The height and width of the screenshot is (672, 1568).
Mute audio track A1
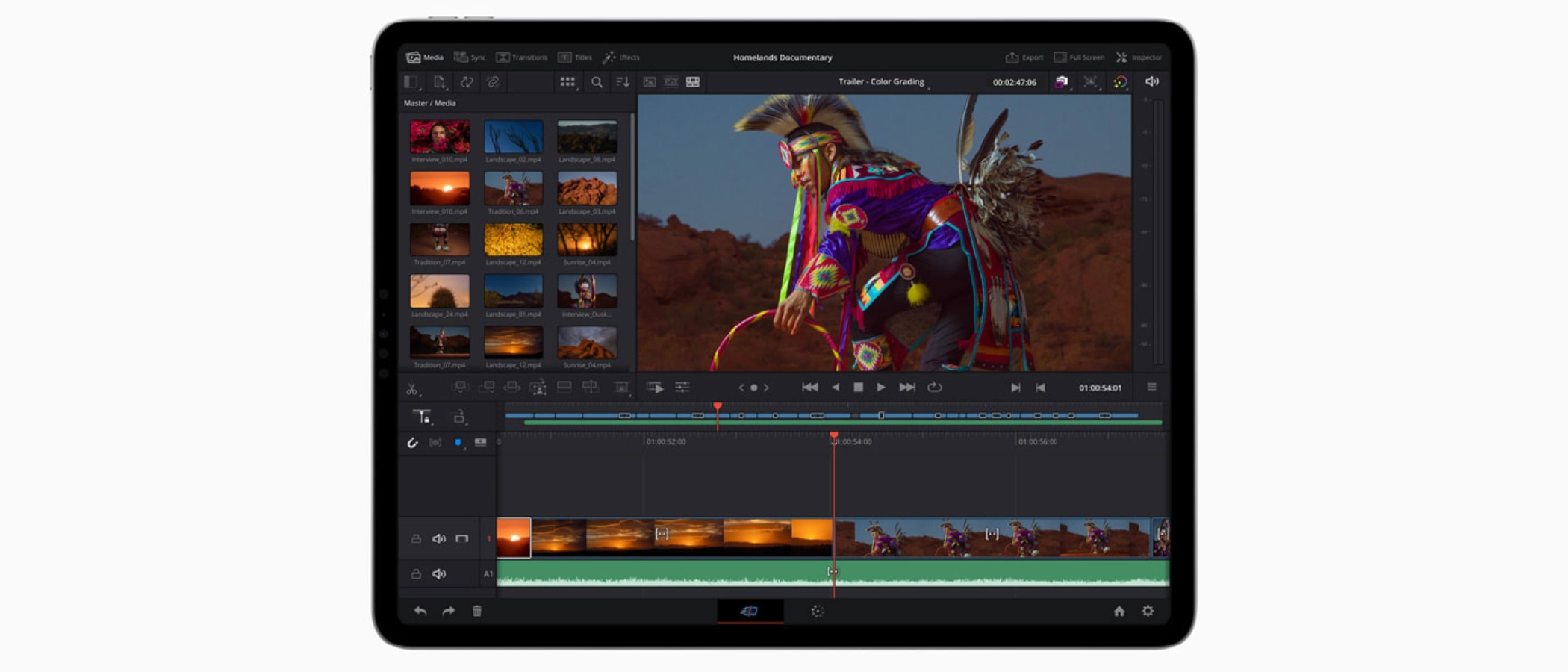pos(439,573)
